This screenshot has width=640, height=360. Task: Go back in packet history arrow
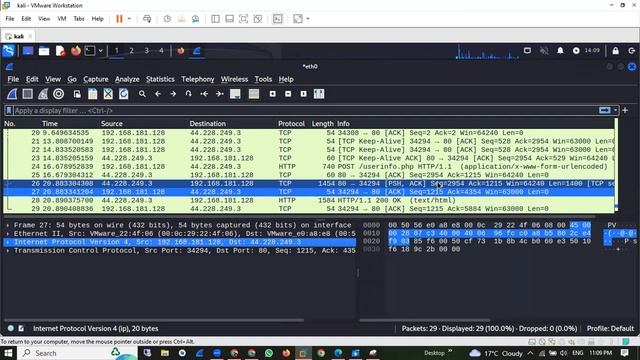[158, 94]
